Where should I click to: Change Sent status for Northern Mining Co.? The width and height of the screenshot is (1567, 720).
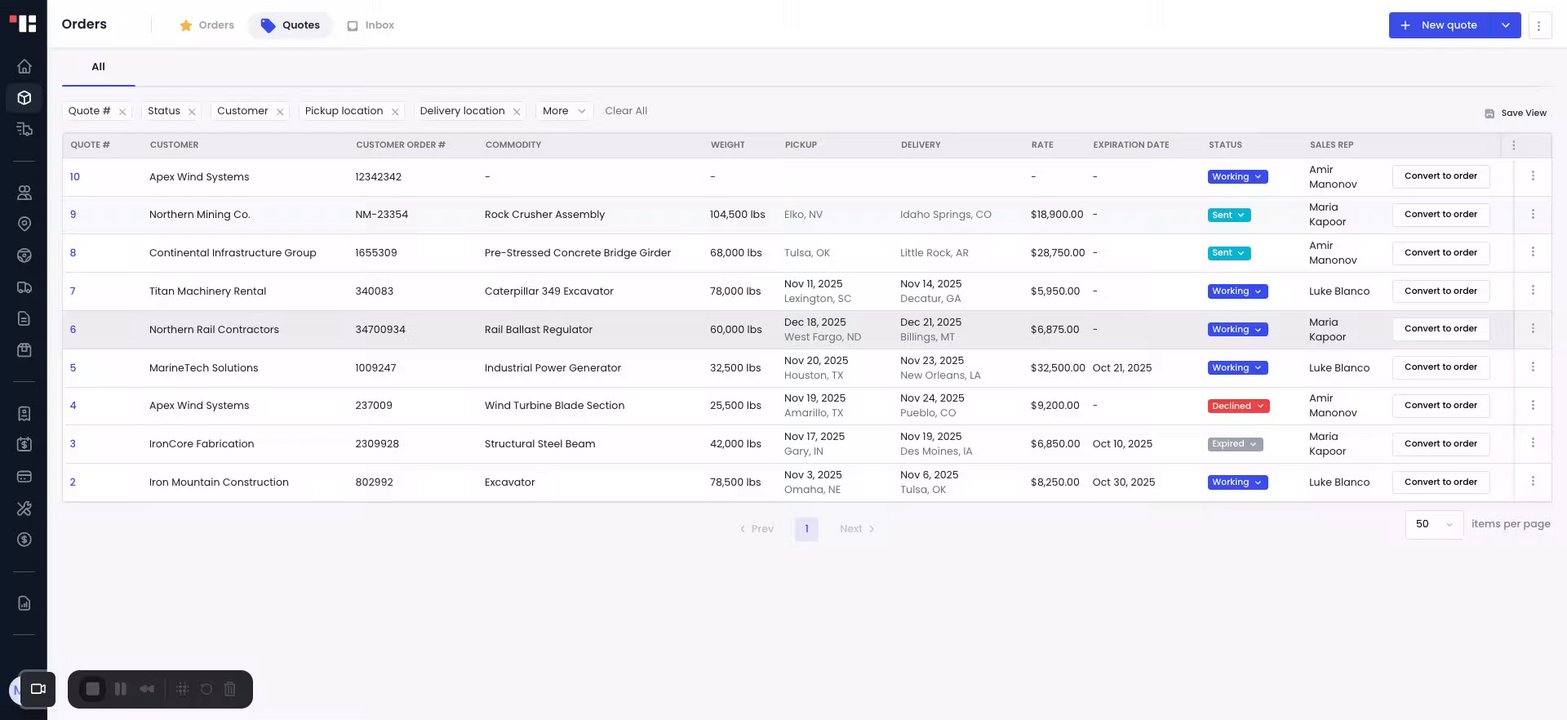1229,215
